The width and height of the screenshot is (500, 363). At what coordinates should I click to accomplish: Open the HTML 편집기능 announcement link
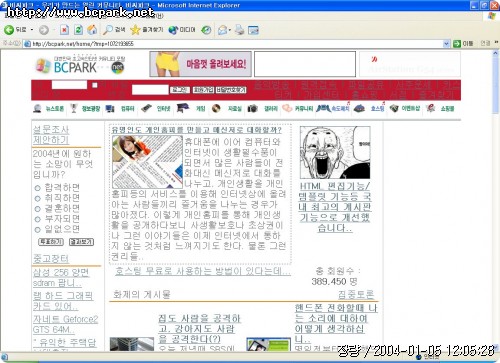tap(335, 207)
